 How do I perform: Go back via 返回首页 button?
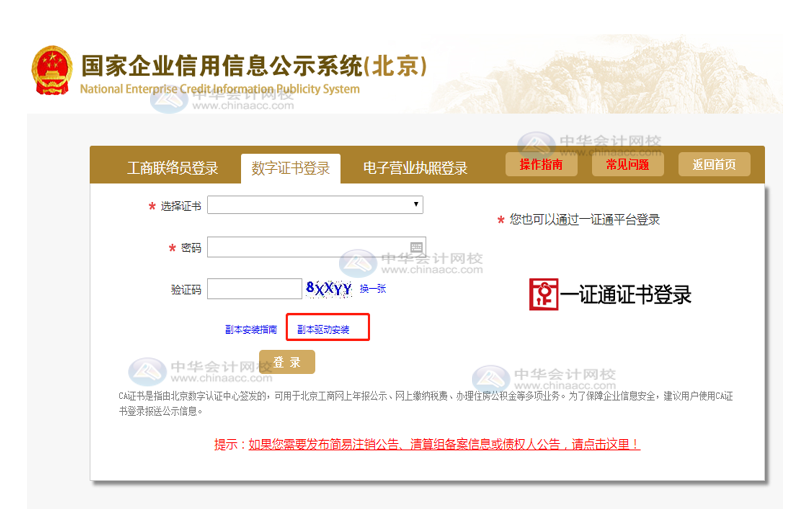click(714, 164)
